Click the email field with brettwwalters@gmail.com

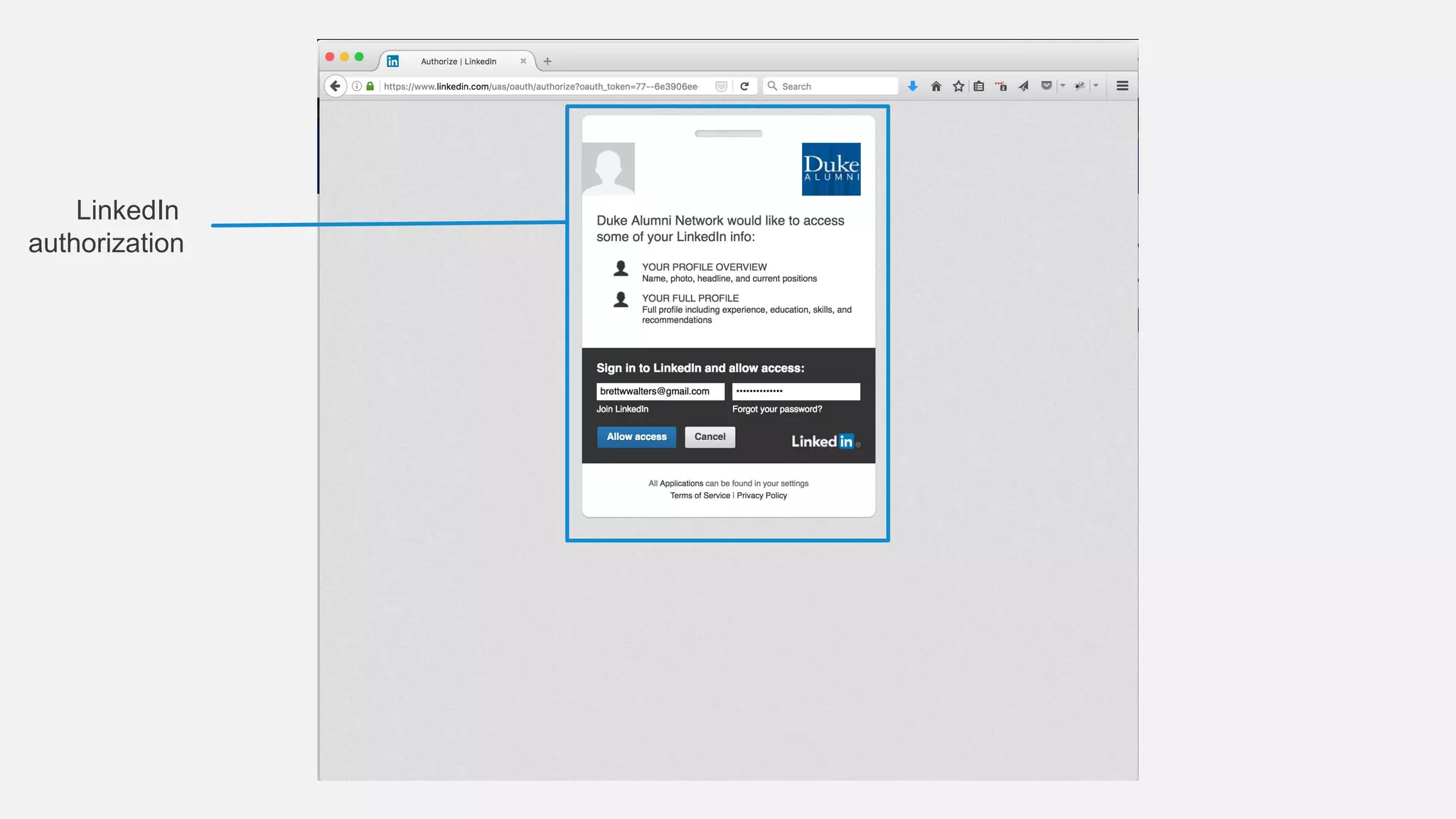pyautogui.click(x=660, y=391)
